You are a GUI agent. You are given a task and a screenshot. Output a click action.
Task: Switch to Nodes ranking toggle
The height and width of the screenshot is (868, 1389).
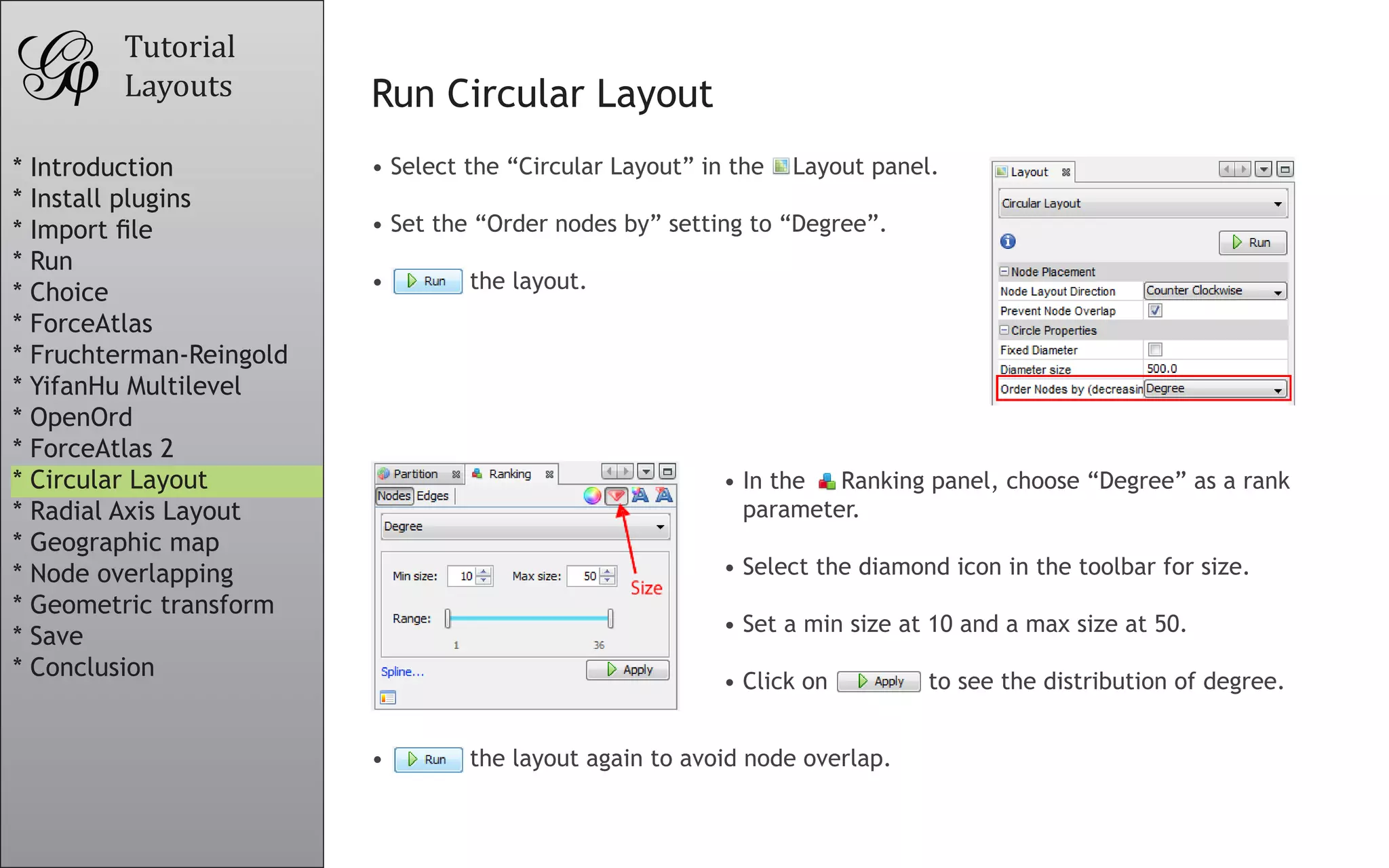click(x=394, y=496)
